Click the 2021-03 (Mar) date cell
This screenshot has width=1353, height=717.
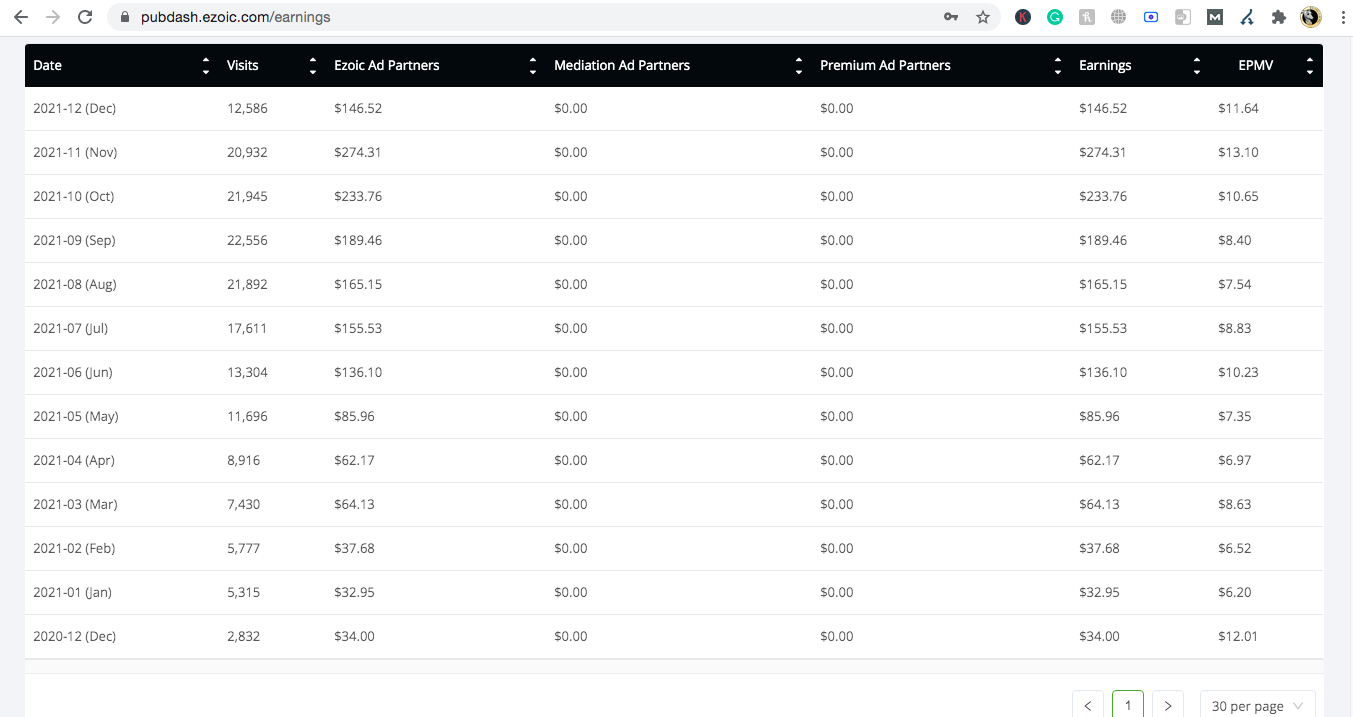click(x=75, y=504)
